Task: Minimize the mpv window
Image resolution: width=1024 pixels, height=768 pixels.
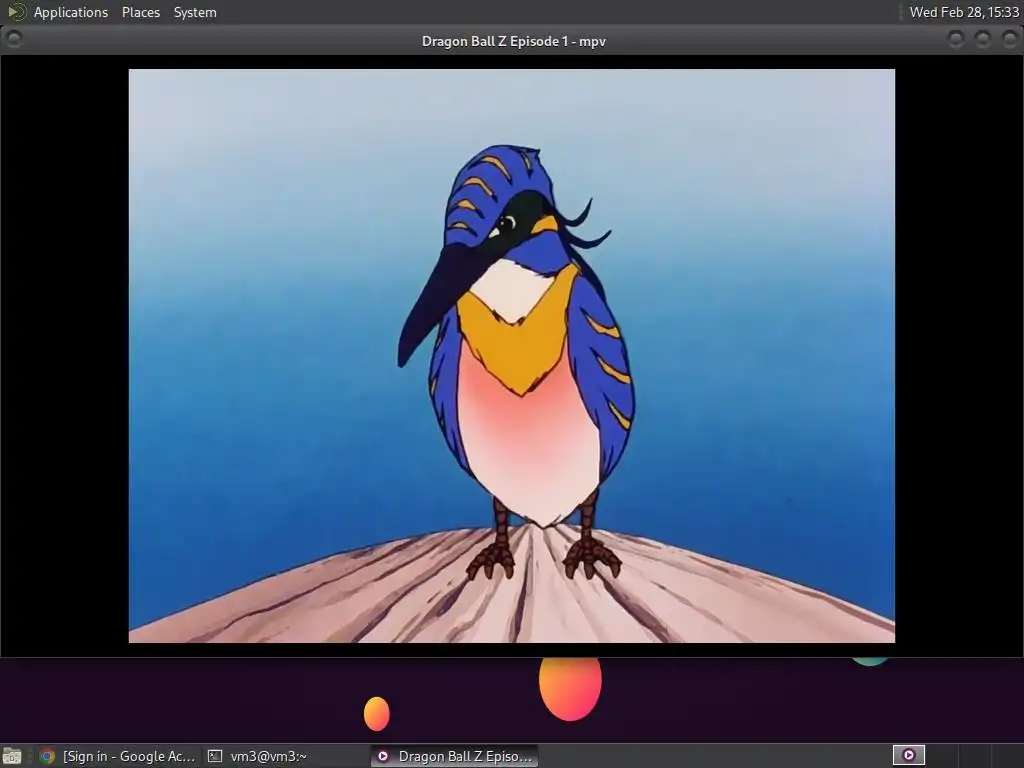Action: tap(955, 40)
